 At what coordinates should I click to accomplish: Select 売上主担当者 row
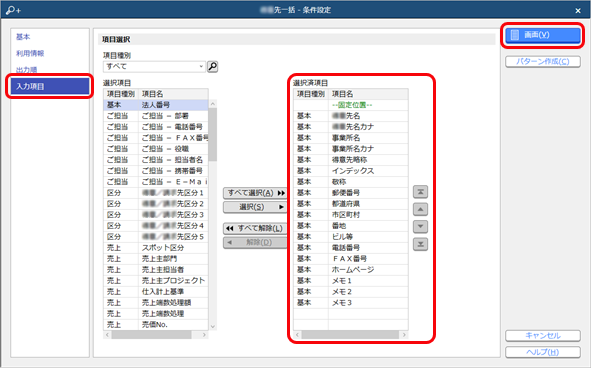pyautogui.click(x=156, y=270)
